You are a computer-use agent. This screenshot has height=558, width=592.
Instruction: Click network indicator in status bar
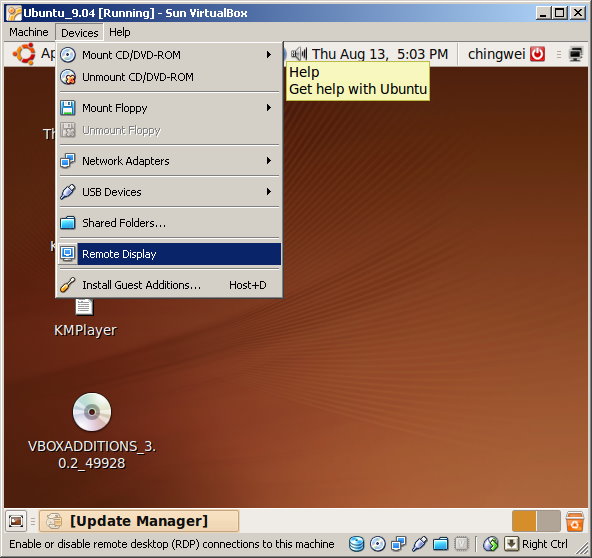[x=399, y=544]
